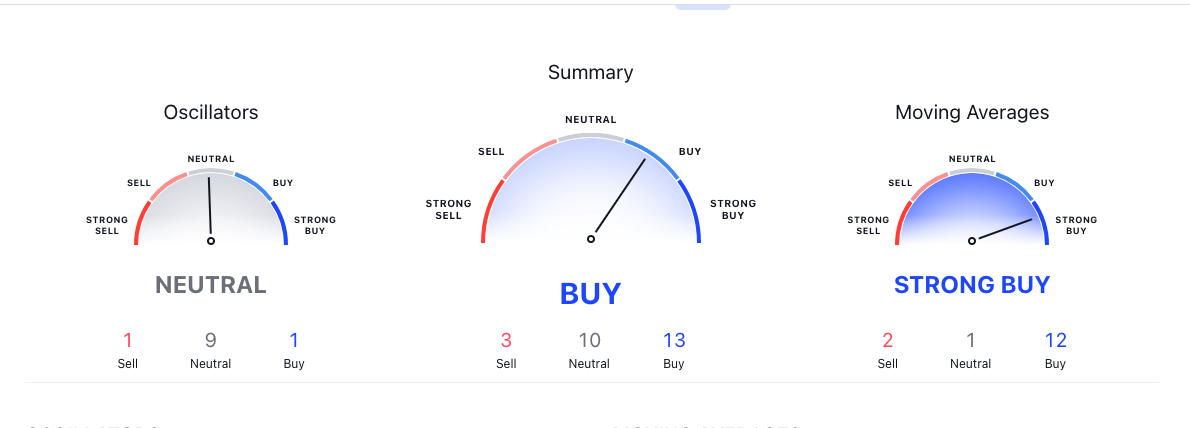The image size is (1190, 428).
Task: Click the Moving Averages gauge needle pivot
Action: tap(972, 241)
